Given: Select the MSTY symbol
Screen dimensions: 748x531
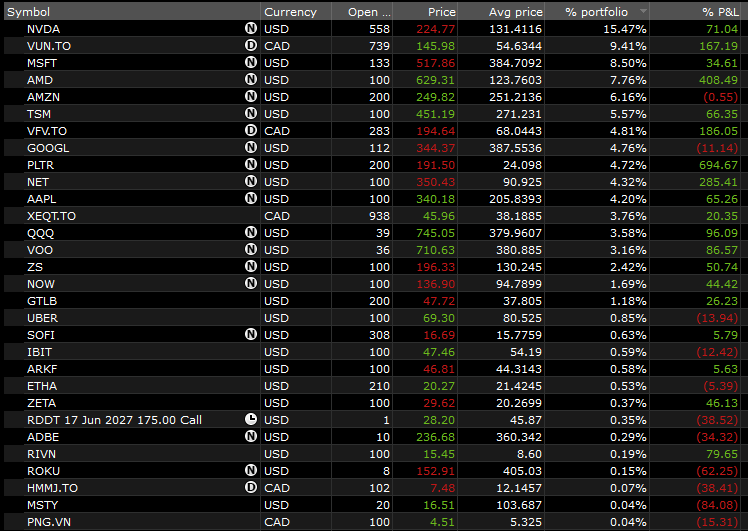Looking at the screenshot, I should click(42, 505).
